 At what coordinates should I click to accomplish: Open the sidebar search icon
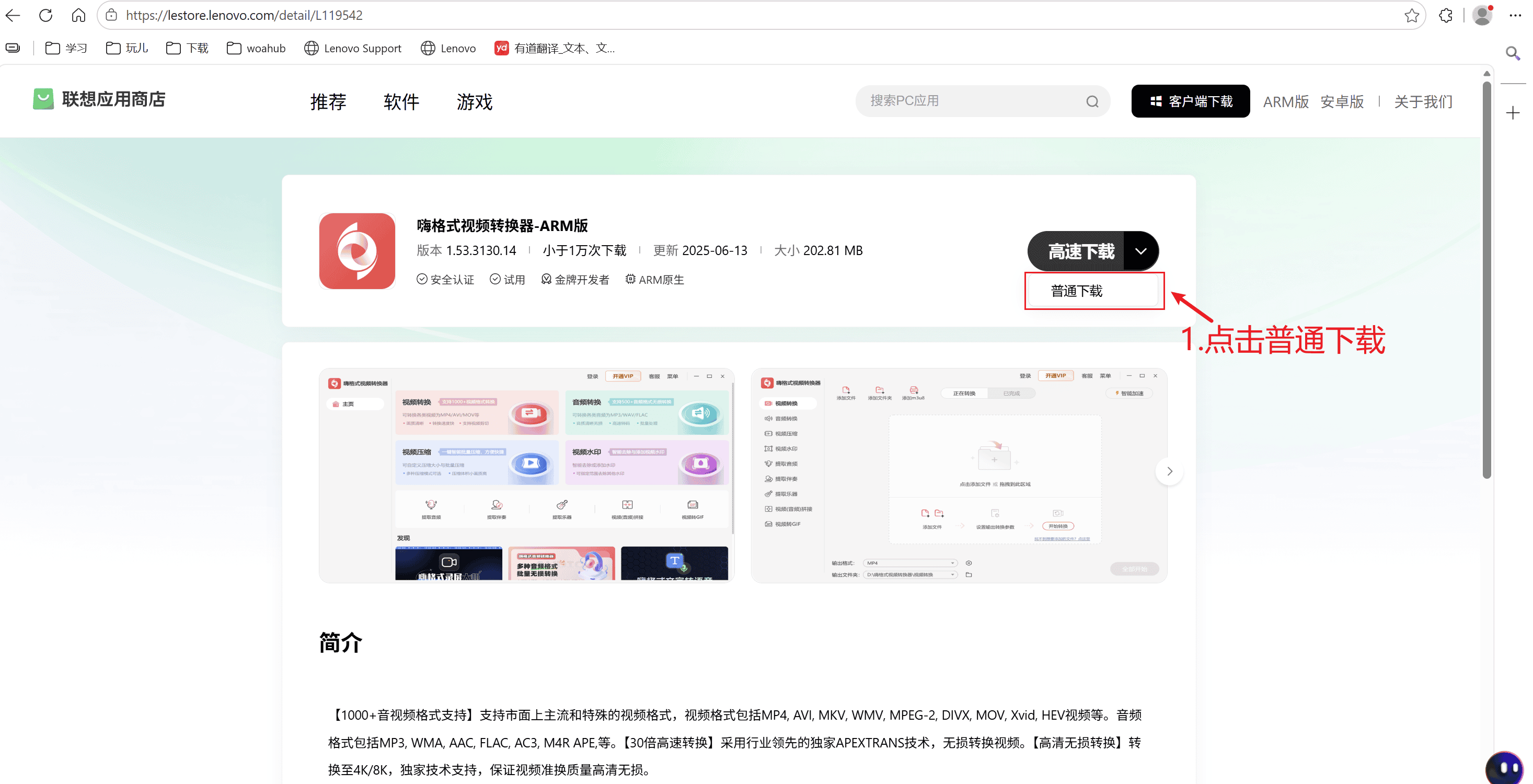[x=1513, y=53]
